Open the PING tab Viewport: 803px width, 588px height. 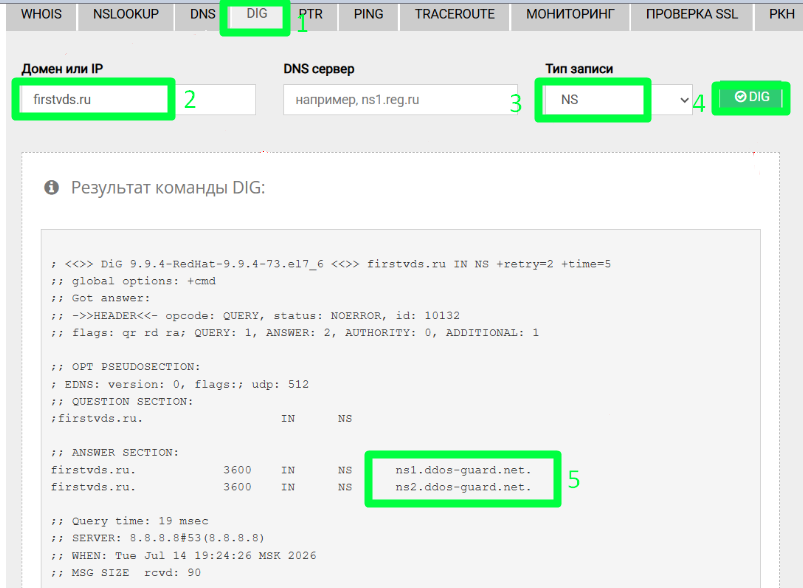click(x=368, y=15)
